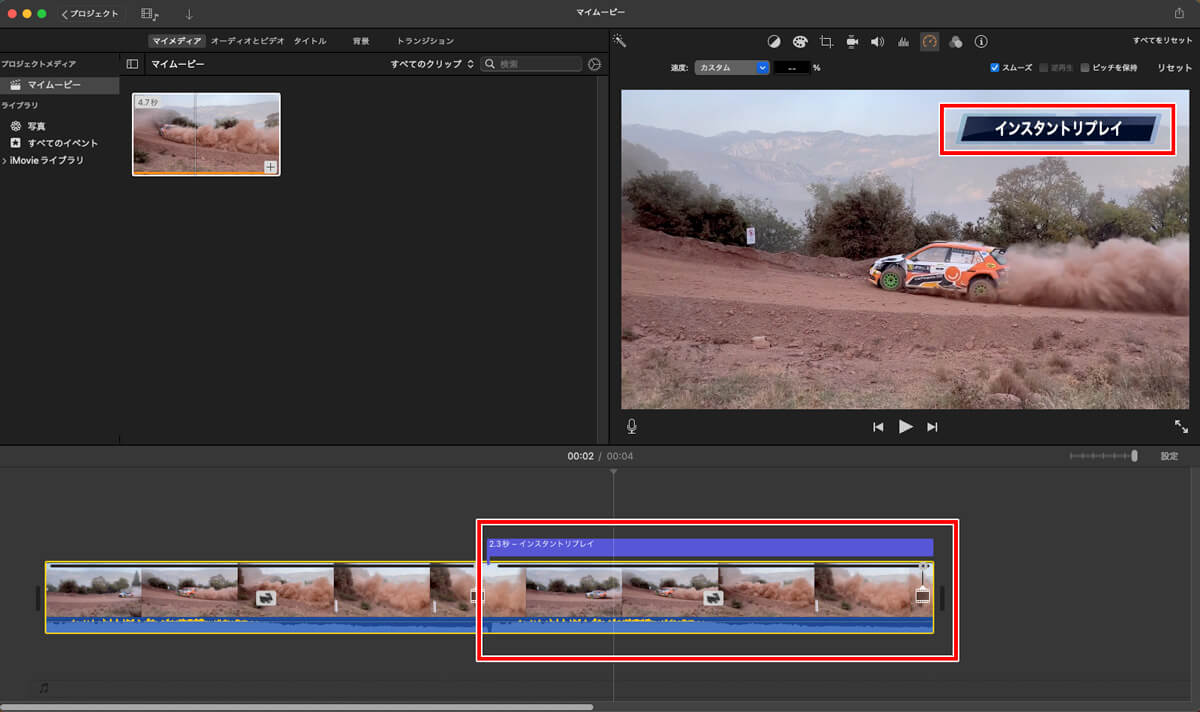Apply auto-enhance with the magic wand
The image size is (1200, 712).
tap(620, 41)
